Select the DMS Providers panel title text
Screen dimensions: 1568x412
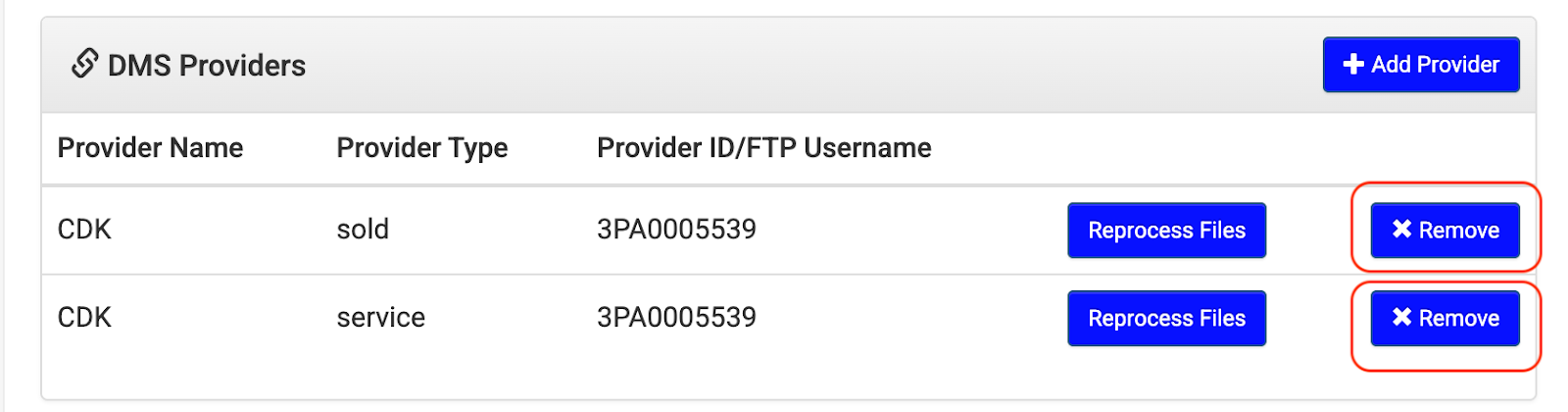click(x=206, y=66)
